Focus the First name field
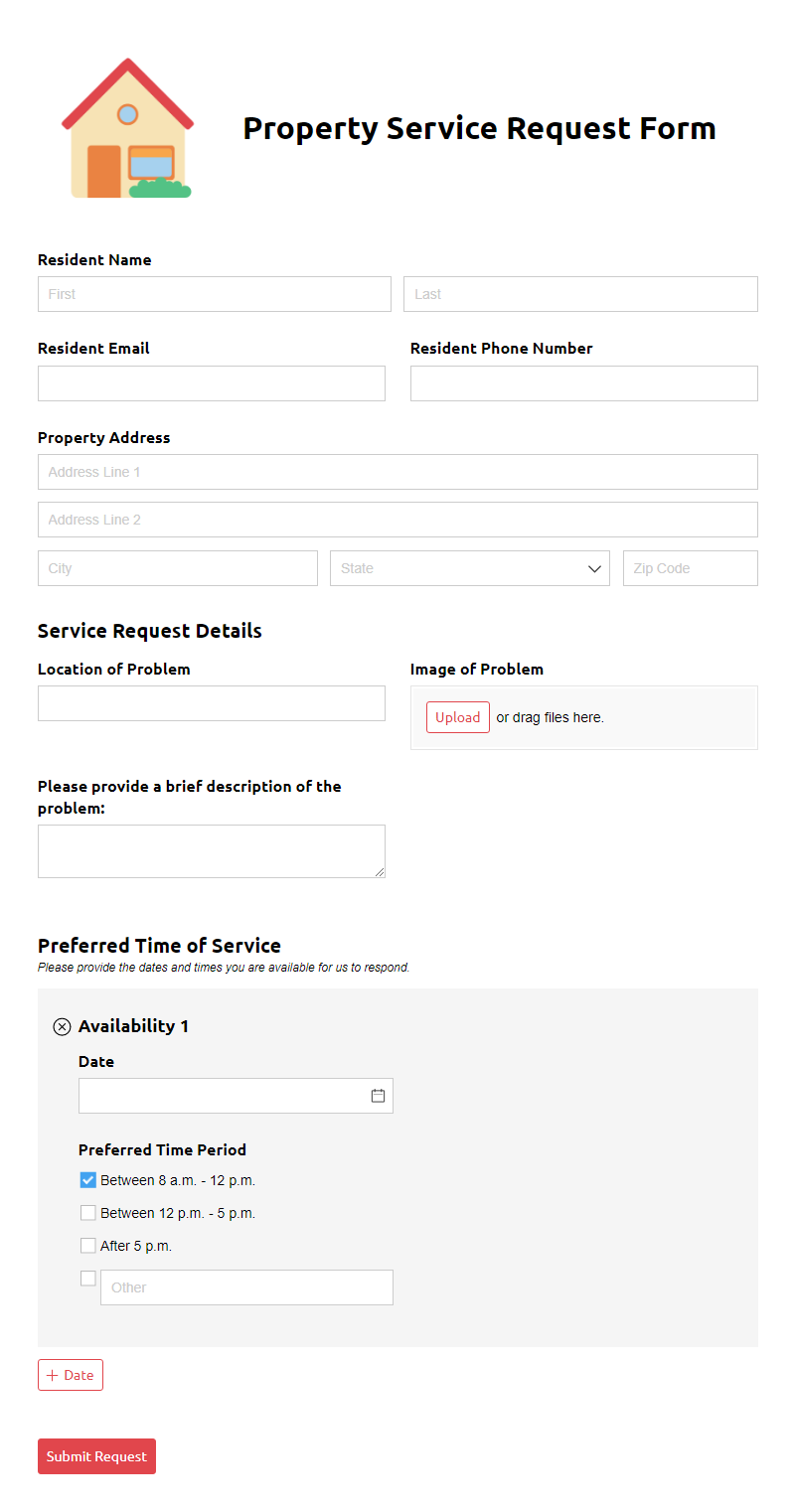Screen dimensions: 795x1512 coord(215,294)
